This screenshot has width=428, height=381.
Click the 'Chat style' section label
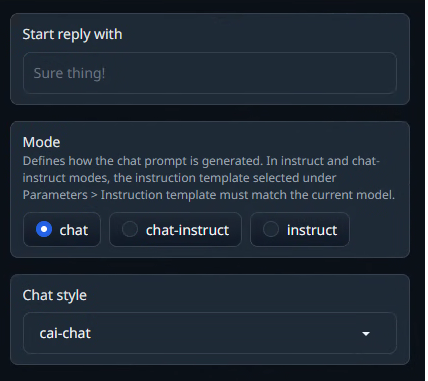pos(55,295)
